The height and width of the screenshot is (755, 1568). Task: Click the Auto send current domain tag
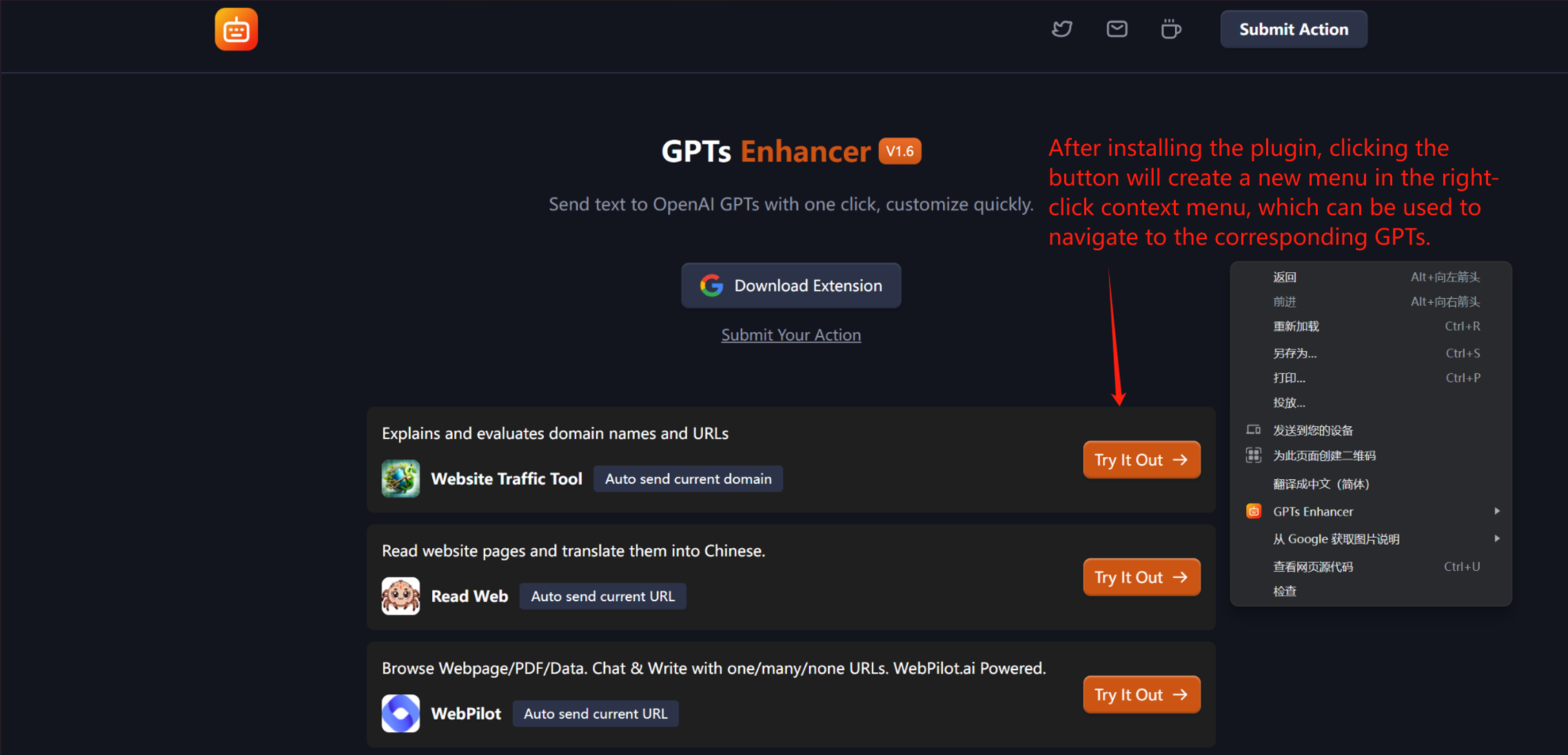pyautogui.click(x=688, y=479)
